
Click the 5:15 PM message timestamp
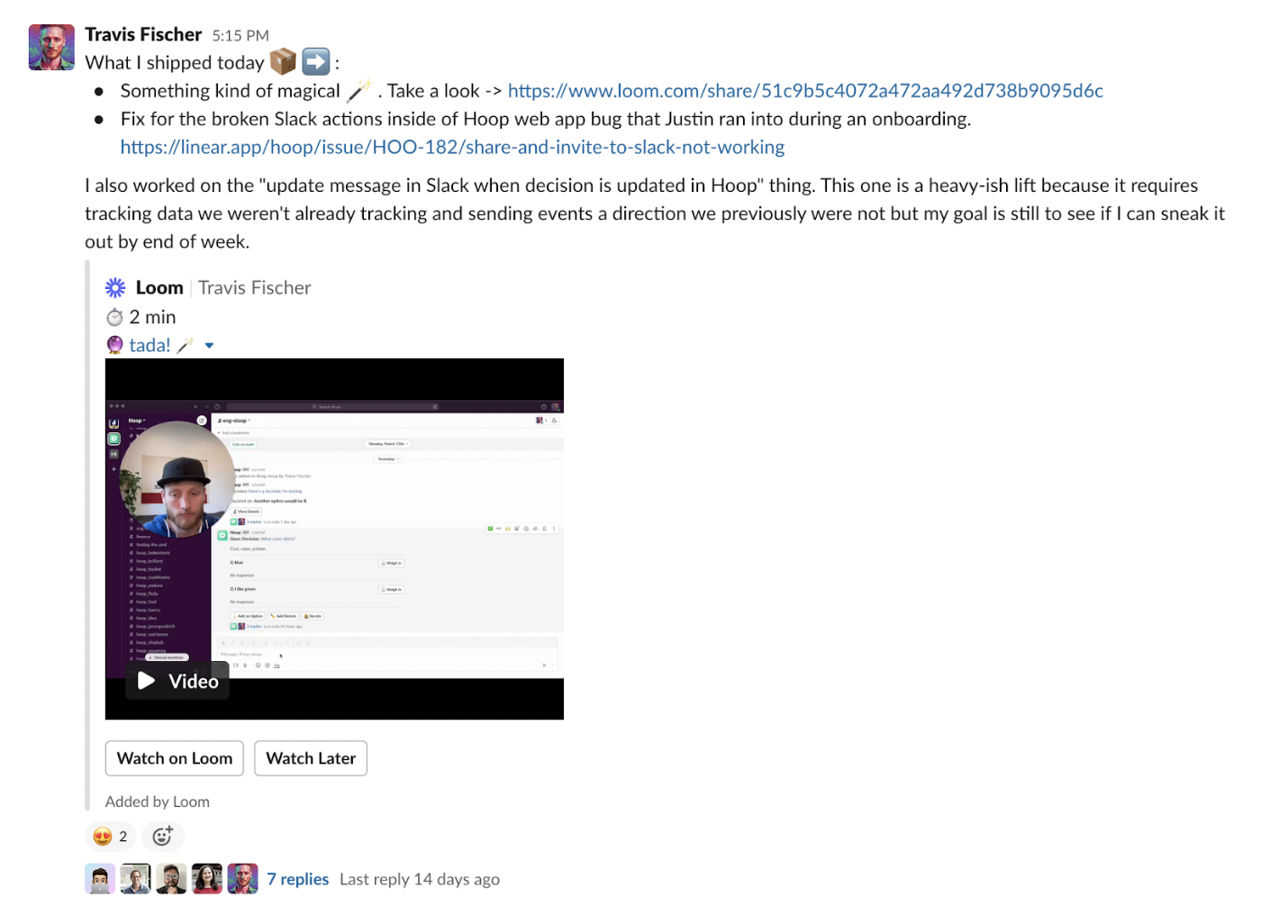click(x=240, y=36)
